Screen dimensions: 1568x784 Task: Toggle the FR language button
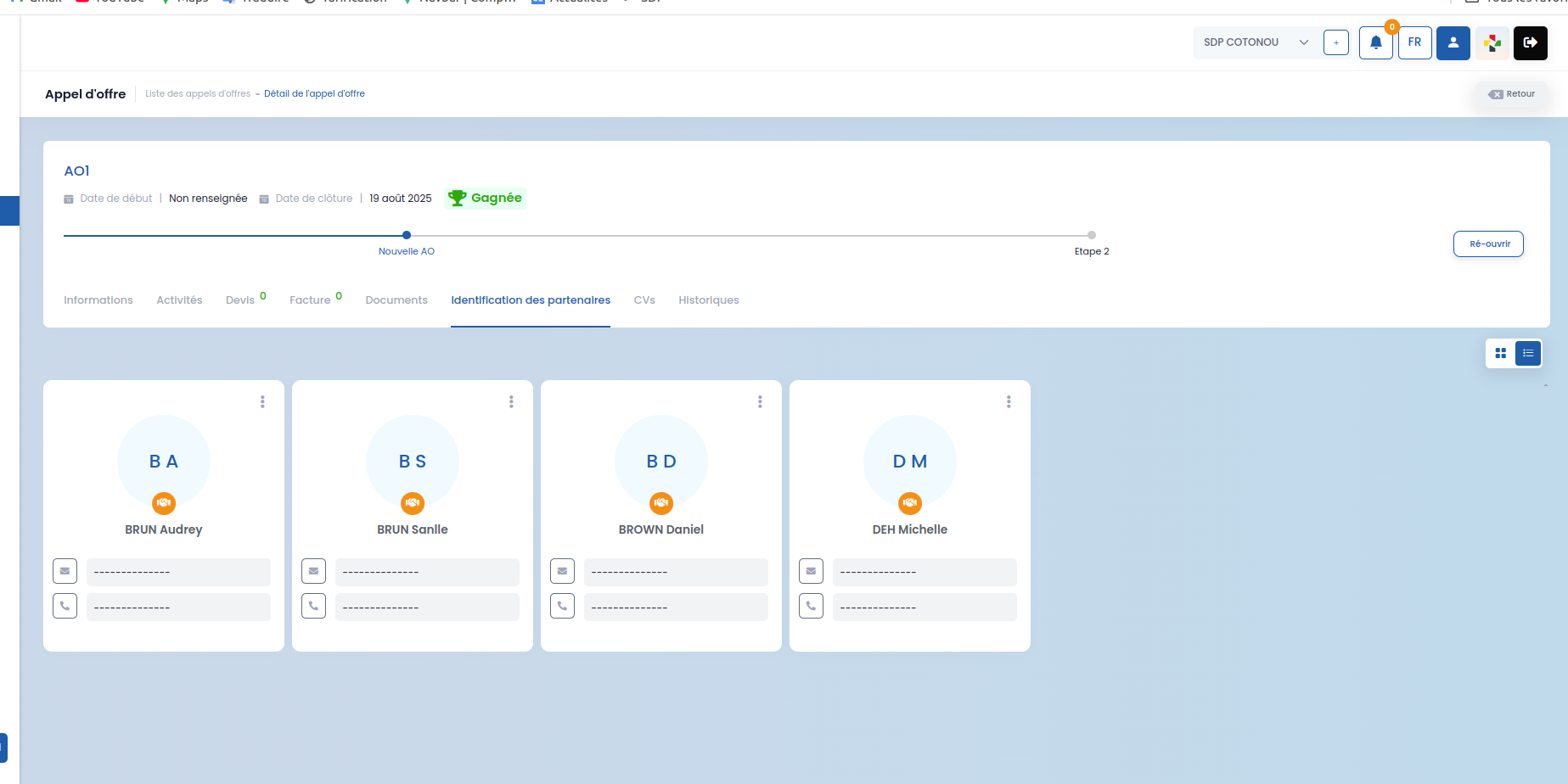(1414, 42)
